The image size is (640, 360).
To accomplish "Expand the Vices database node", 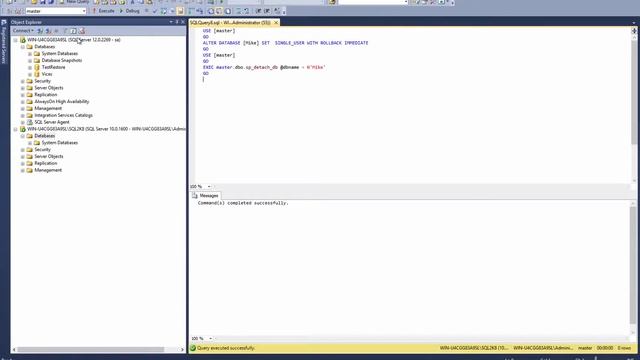I will 30,74.
